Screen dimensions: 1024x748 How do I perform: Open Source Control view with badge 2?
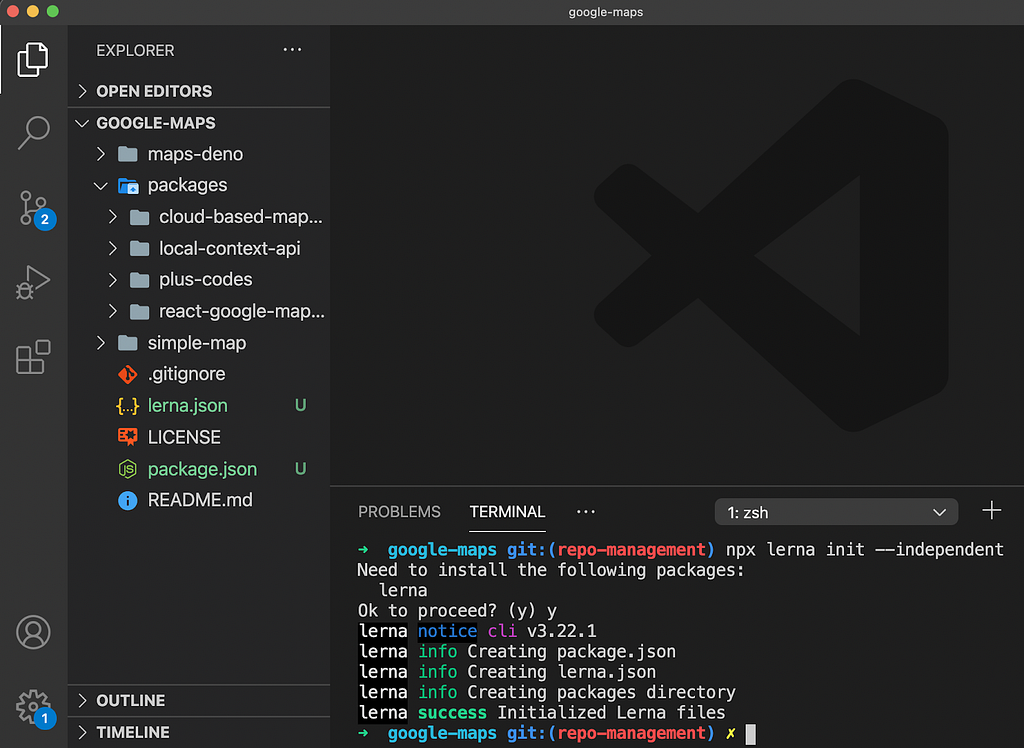pos(34,209)
